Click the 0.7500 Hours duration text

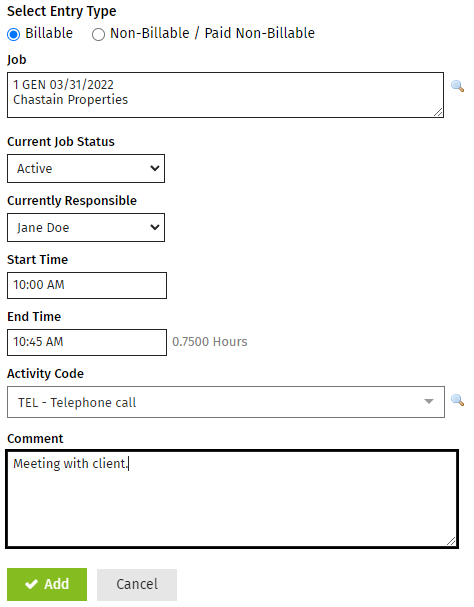click(210, 342)
